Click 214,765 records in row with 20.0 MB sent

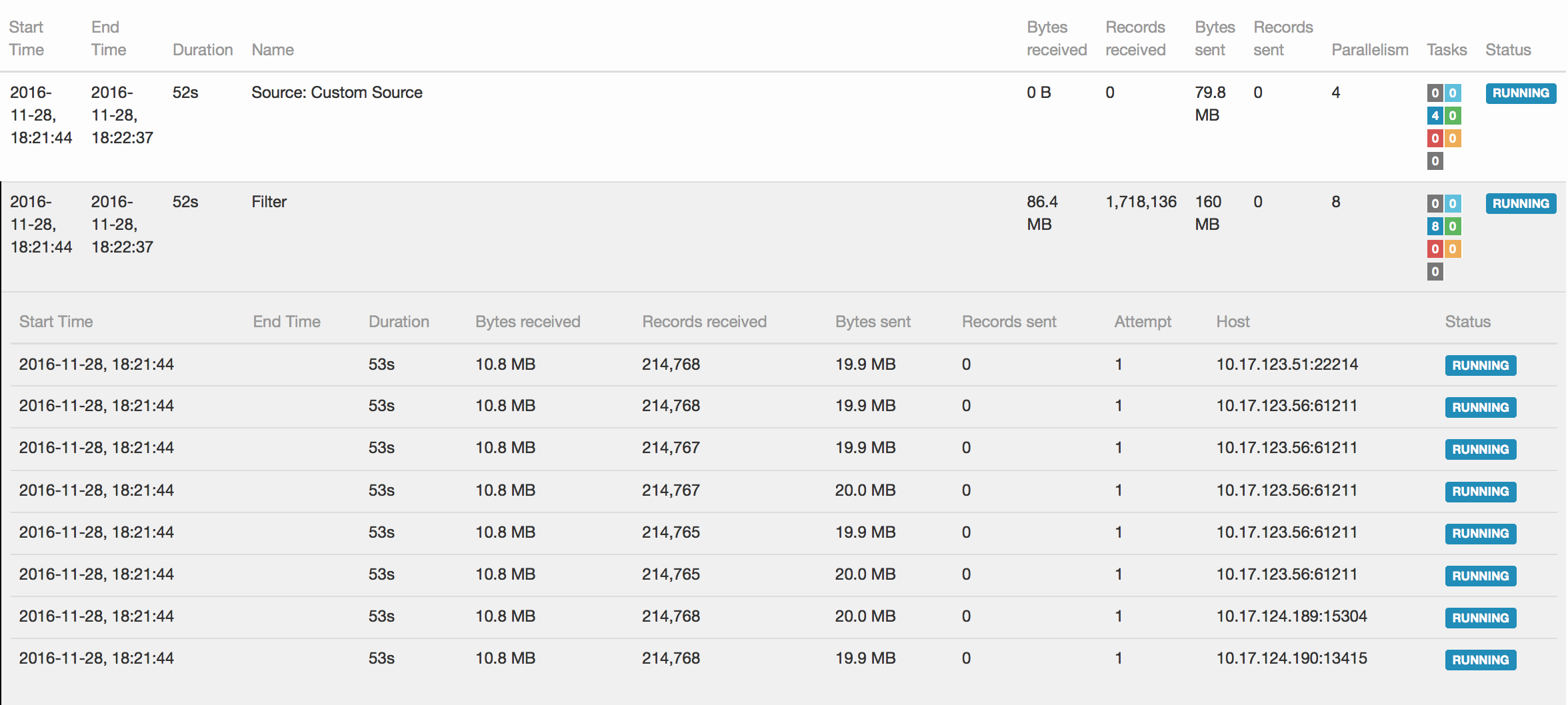point(671,574)
